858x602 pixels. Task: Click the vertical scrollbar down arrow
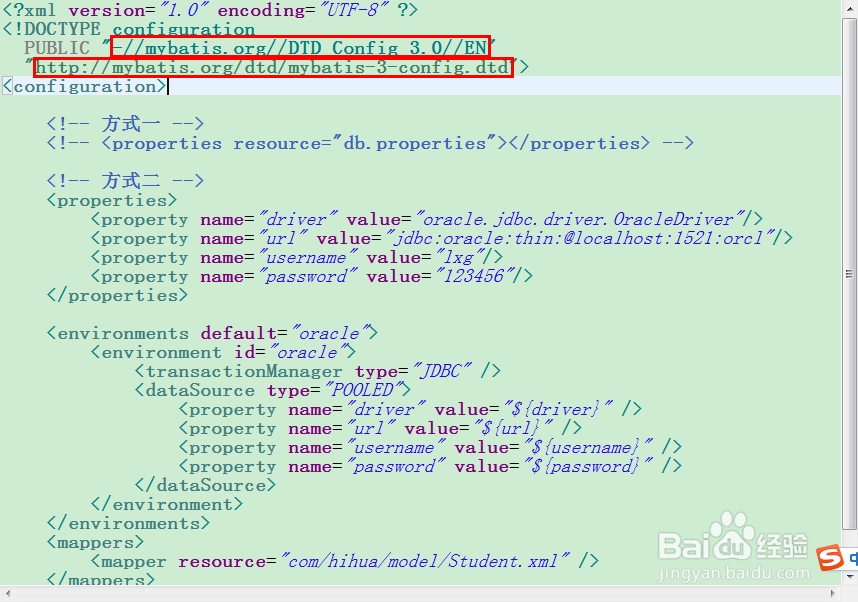coord(849,576)
